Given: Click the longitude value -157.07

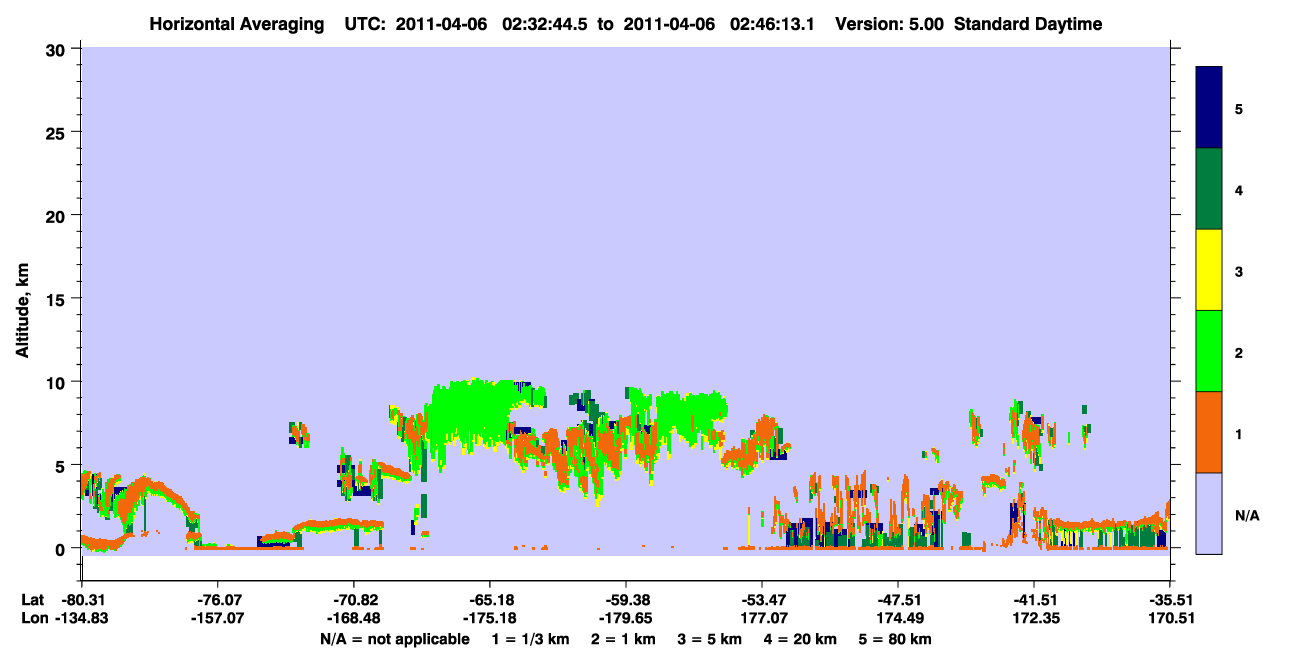Looking at the screenshot, I should pyautogui.click(x=217, y=618).
